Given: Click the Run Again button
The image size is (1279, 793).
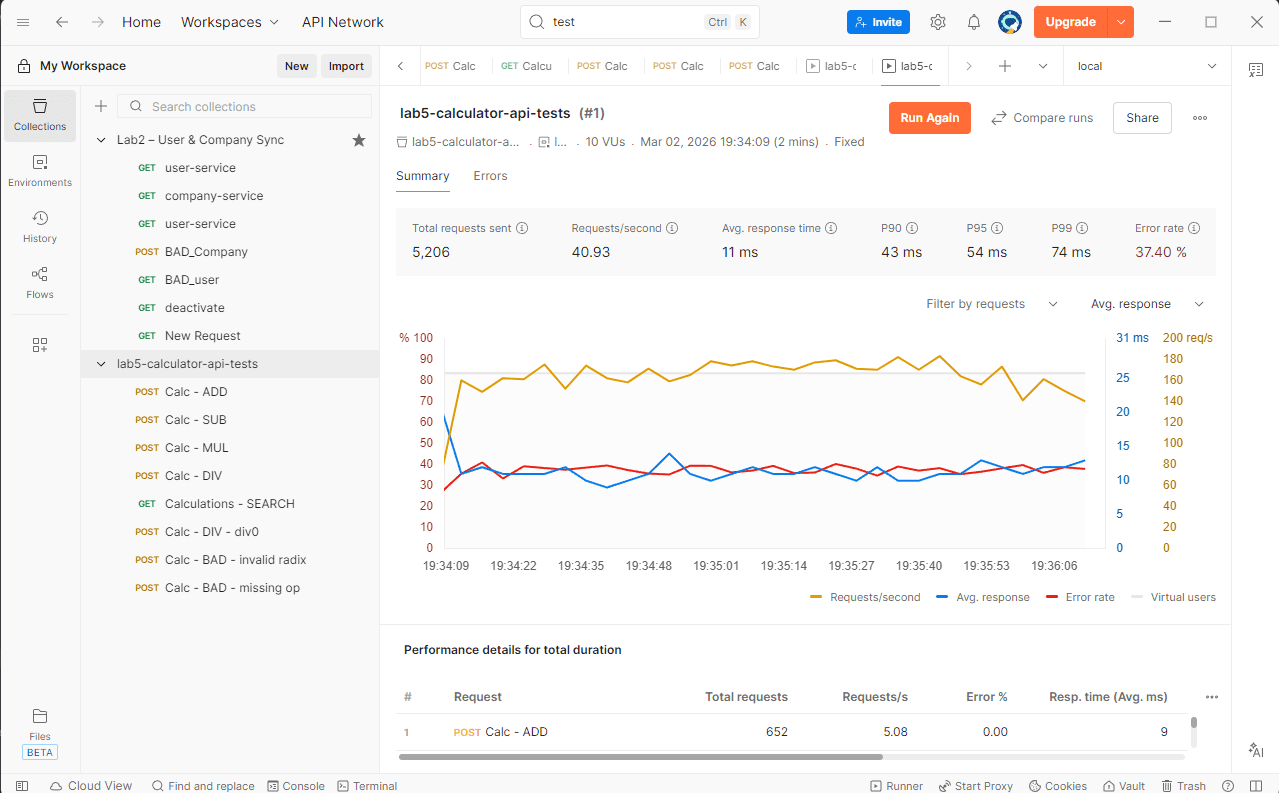Looking at the screenshot, I should click(929, 117).
